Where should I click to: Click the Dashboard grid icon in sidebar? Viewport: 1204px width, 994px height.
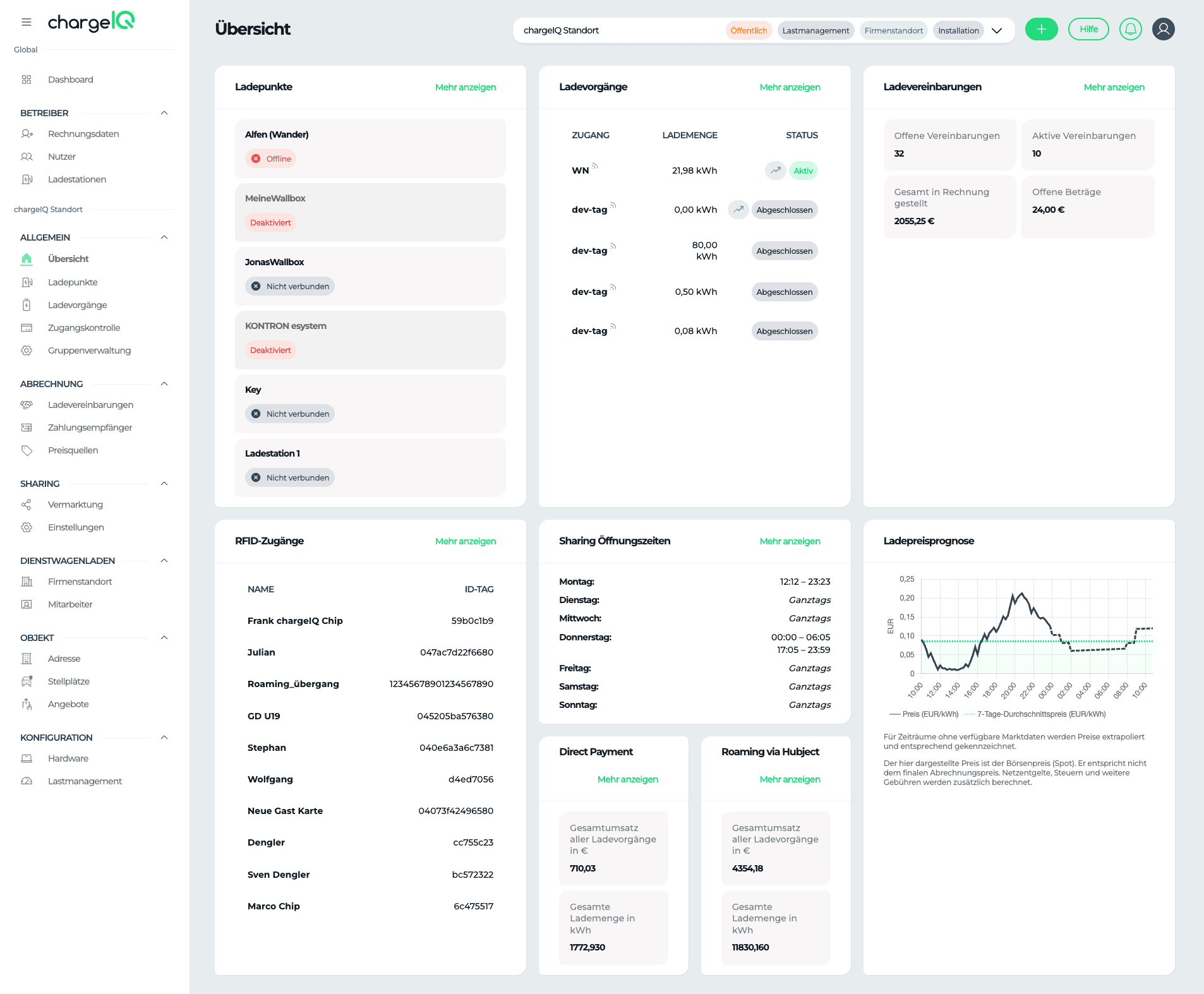point(27,80)
